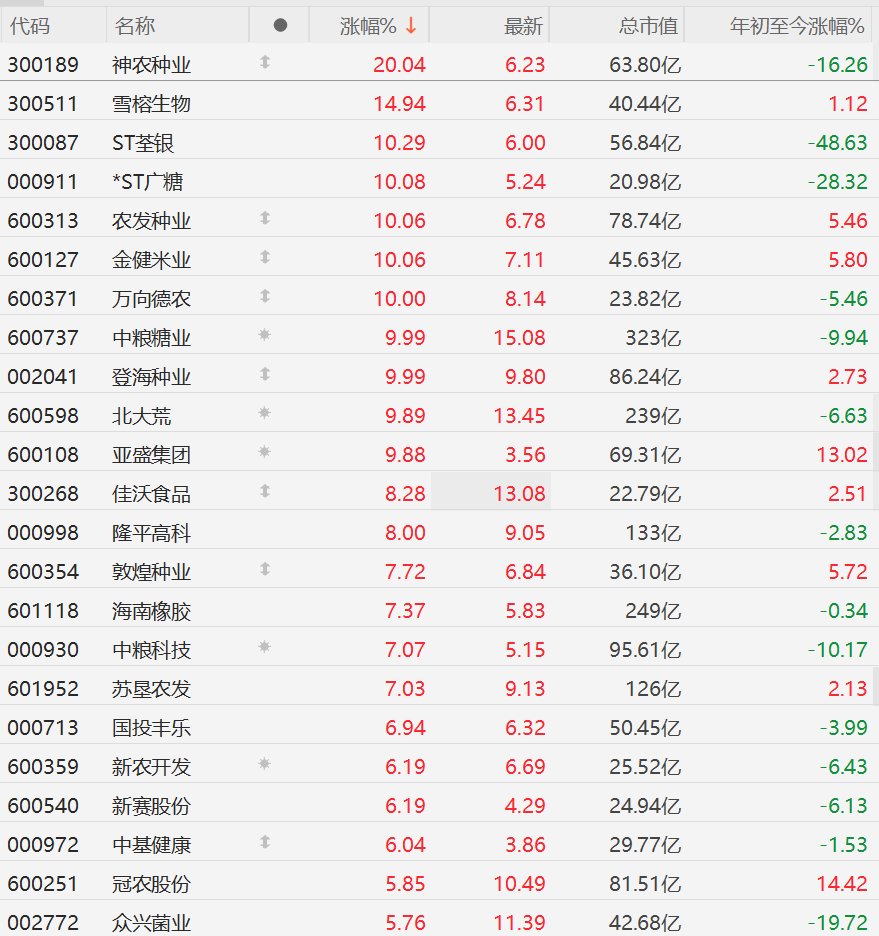
Task: Click 雪榕生物 market cap 40.44亿
Action: click(x=645, y=104)
